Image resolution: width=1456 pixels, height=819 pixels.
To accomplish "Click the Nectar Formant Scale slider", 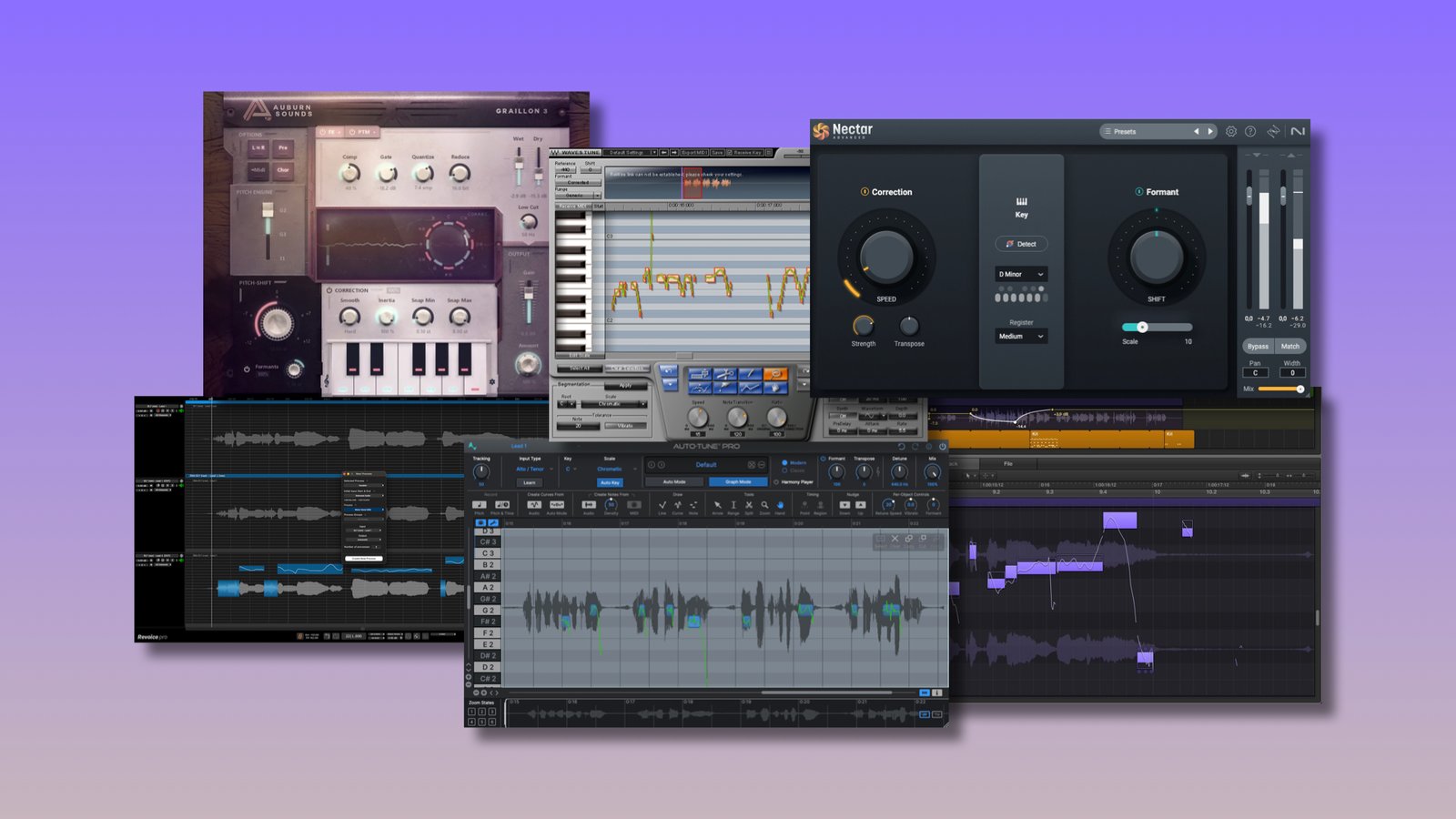I will pyautogui.click(x=1157, y=327).
